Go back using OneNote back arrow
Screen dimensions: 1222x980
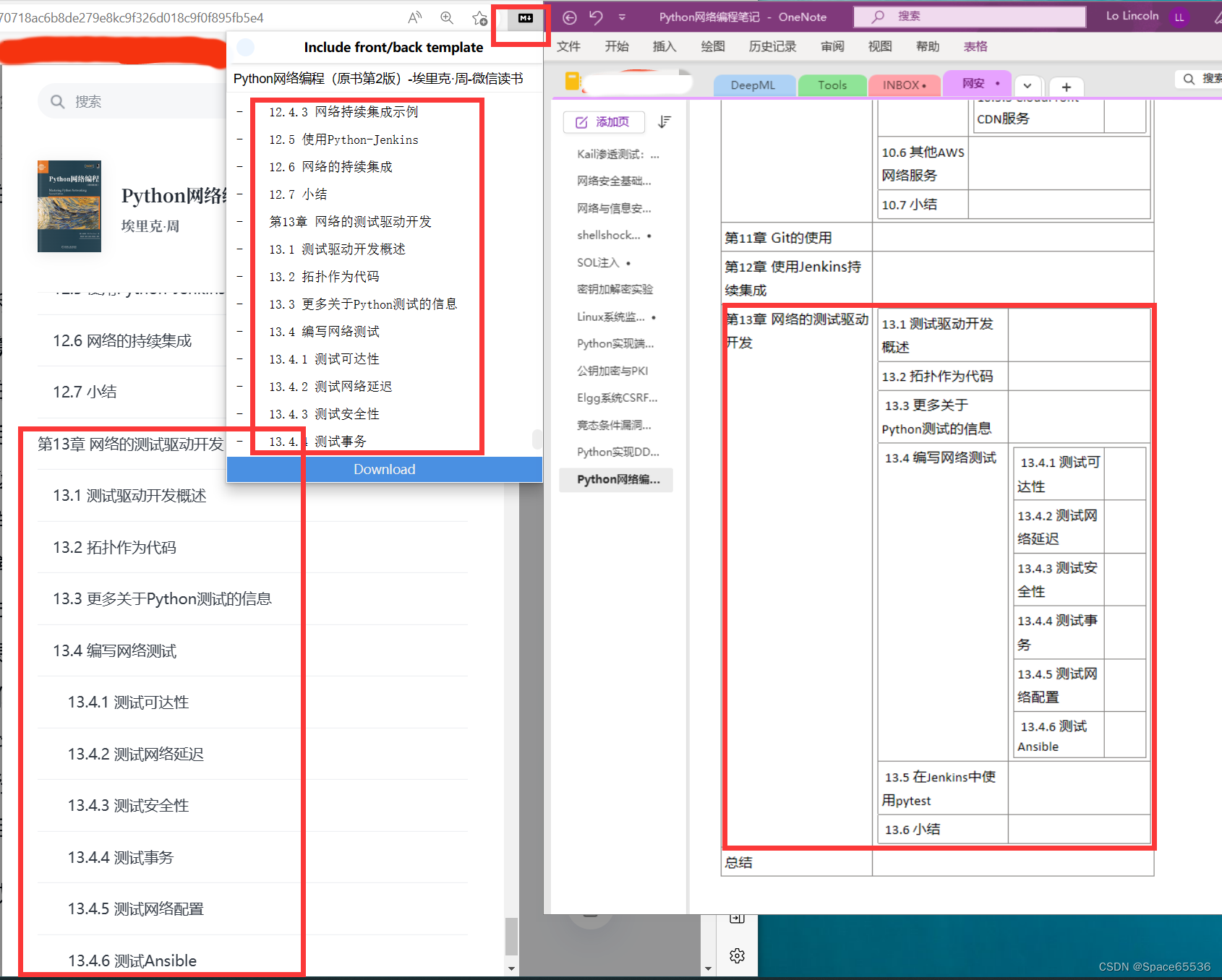pos(570,17)
